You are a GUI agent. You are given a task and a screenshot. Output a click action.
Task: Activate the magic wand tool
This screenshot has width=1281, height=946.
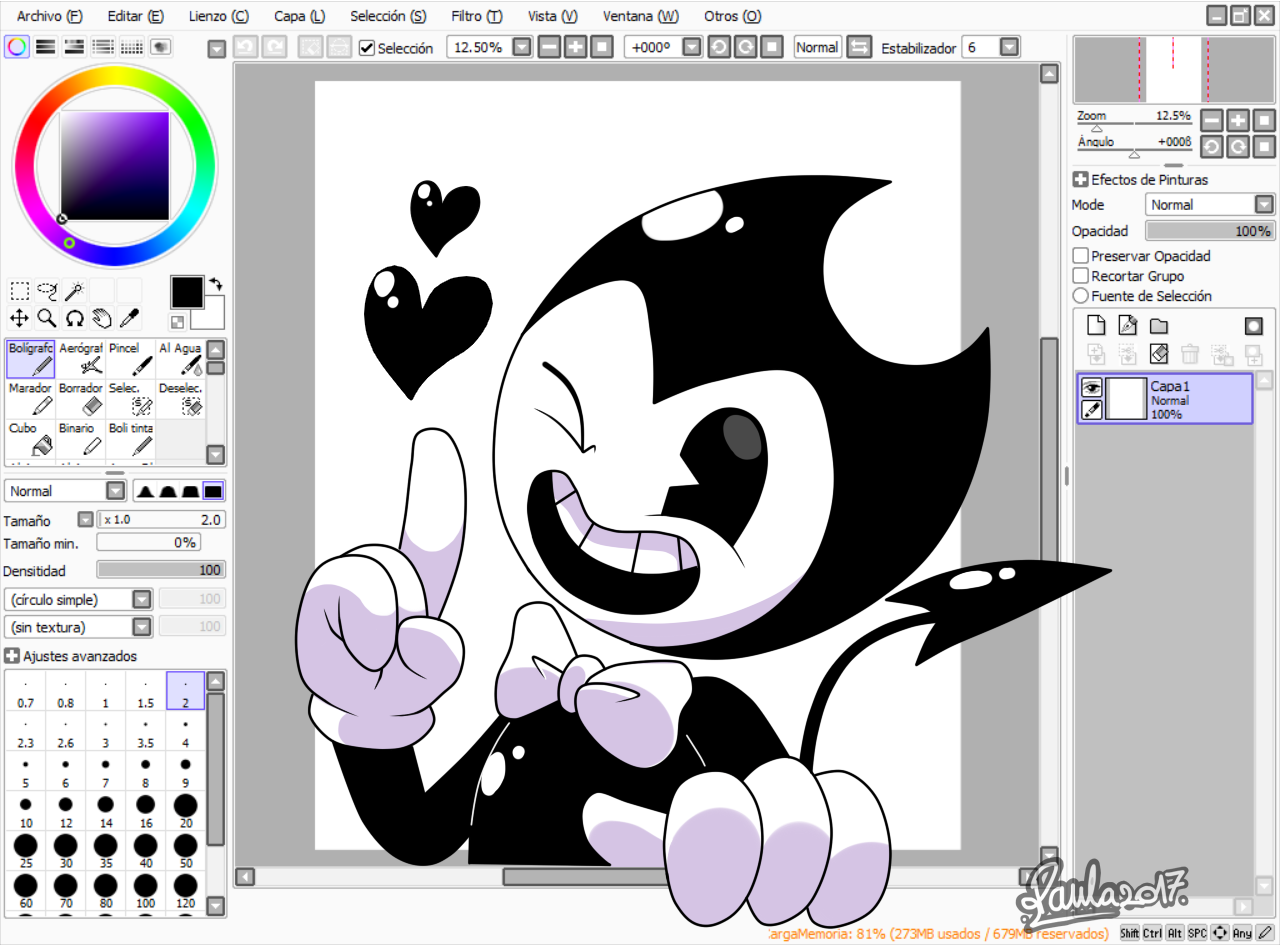click(x=74, y=291)
